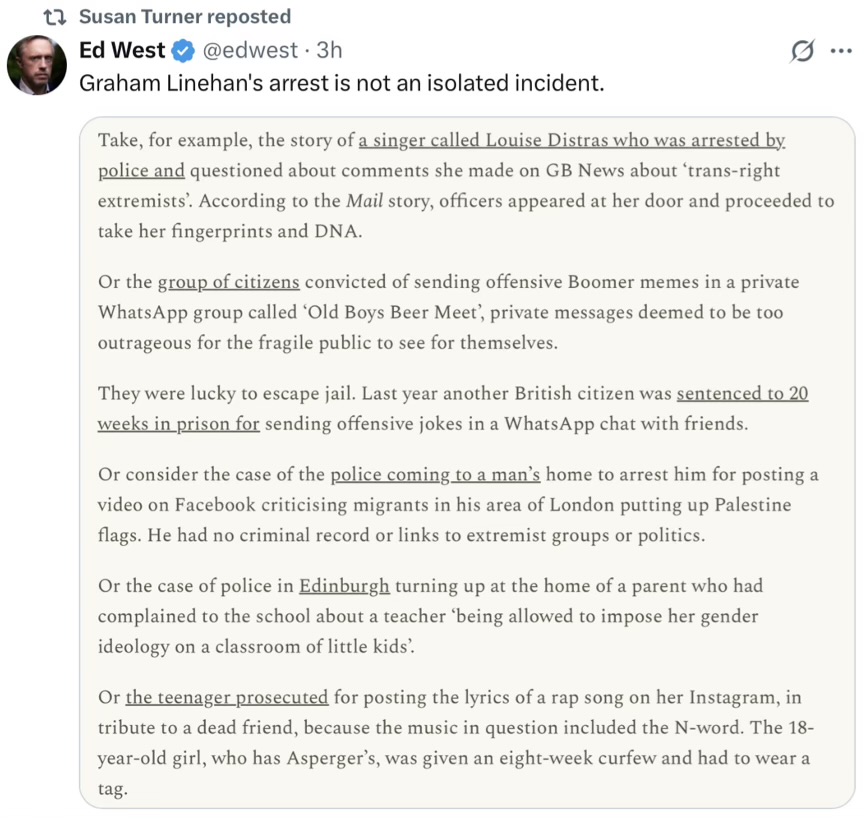Open the 'weeks in prison for' link

(179, 424)
